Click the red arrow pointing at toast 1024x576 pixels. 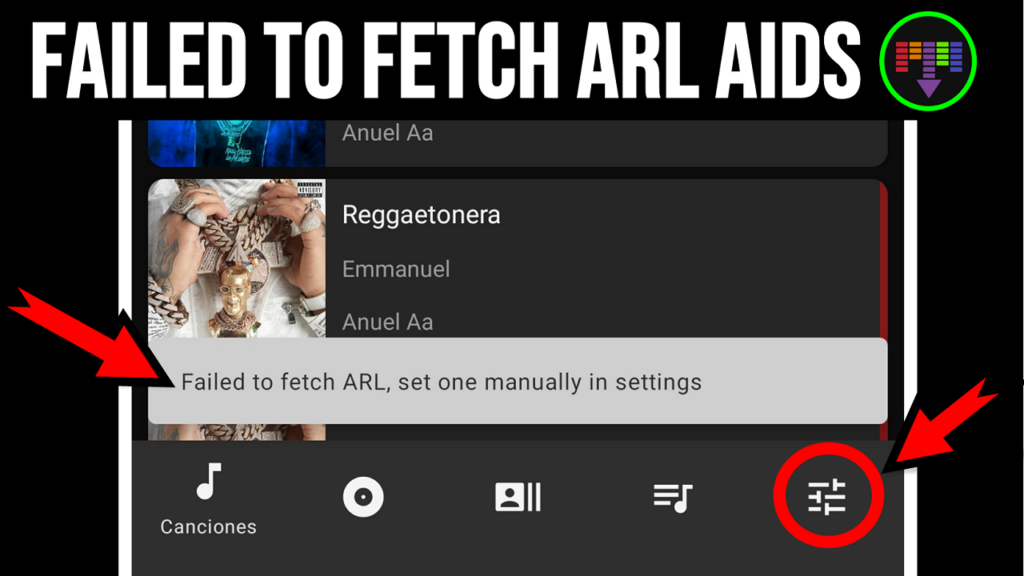[91, 336]
